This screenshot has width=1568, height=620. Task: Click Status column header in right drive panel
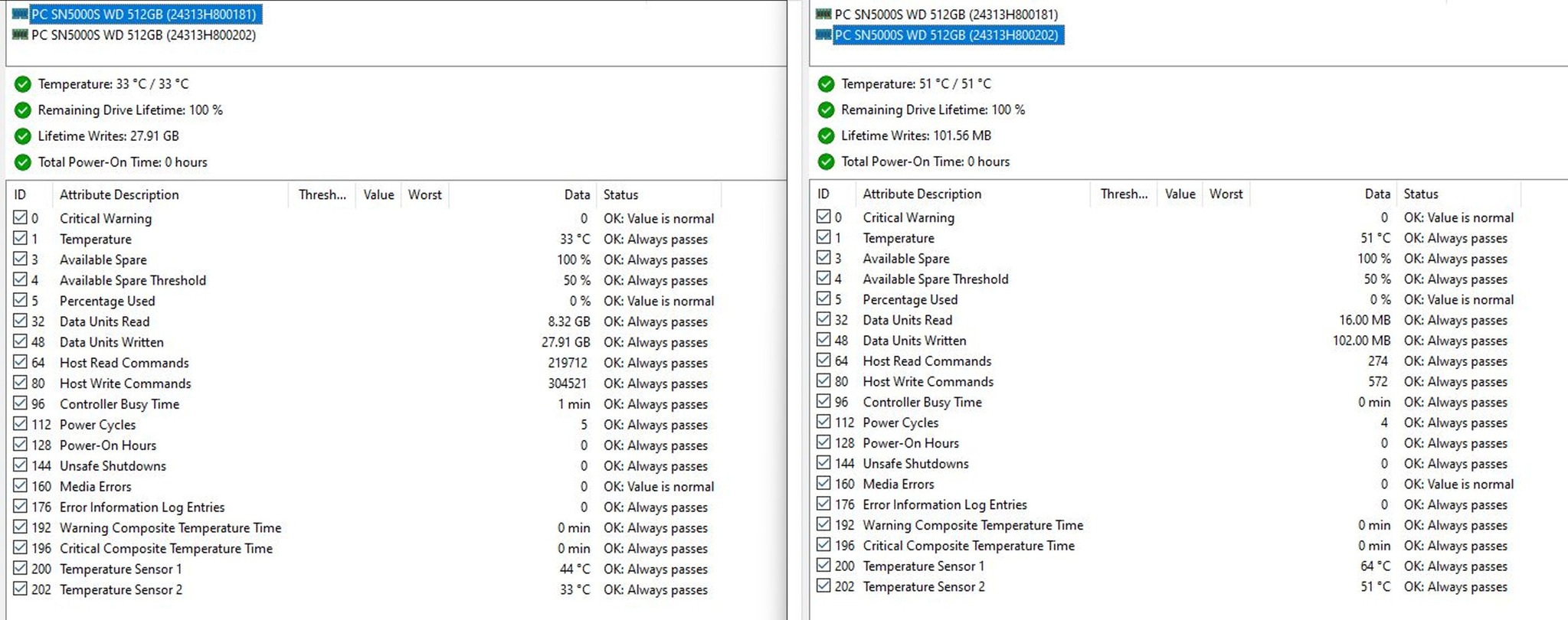pos(1421,194)
